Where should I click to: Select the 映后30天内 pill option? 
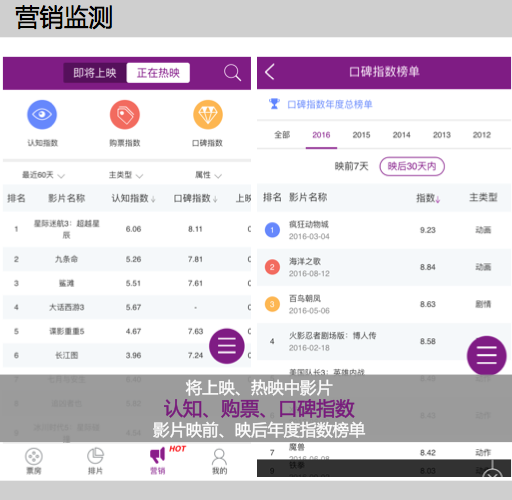tap(412, 166)
